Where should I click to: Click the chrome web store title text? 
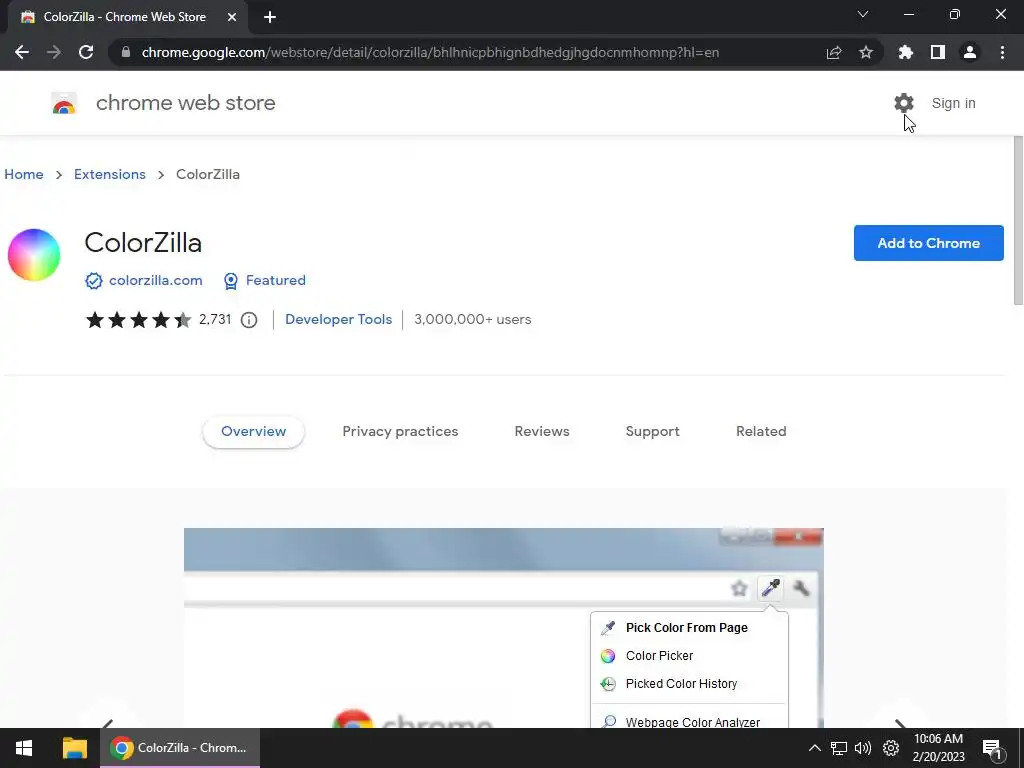185,103
